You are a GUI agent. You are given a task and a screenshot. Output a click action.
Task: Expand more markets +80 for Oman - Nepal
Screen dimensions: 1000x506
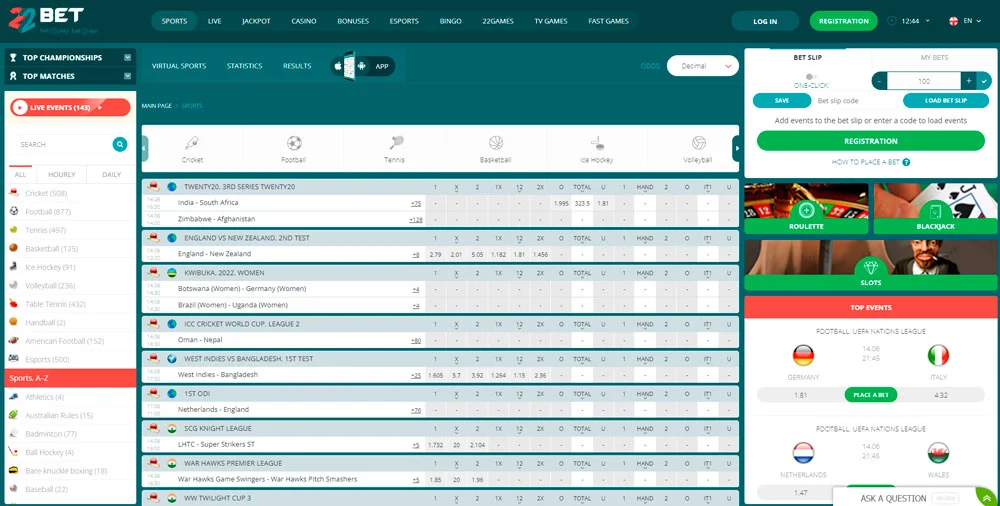pos(416,341)
